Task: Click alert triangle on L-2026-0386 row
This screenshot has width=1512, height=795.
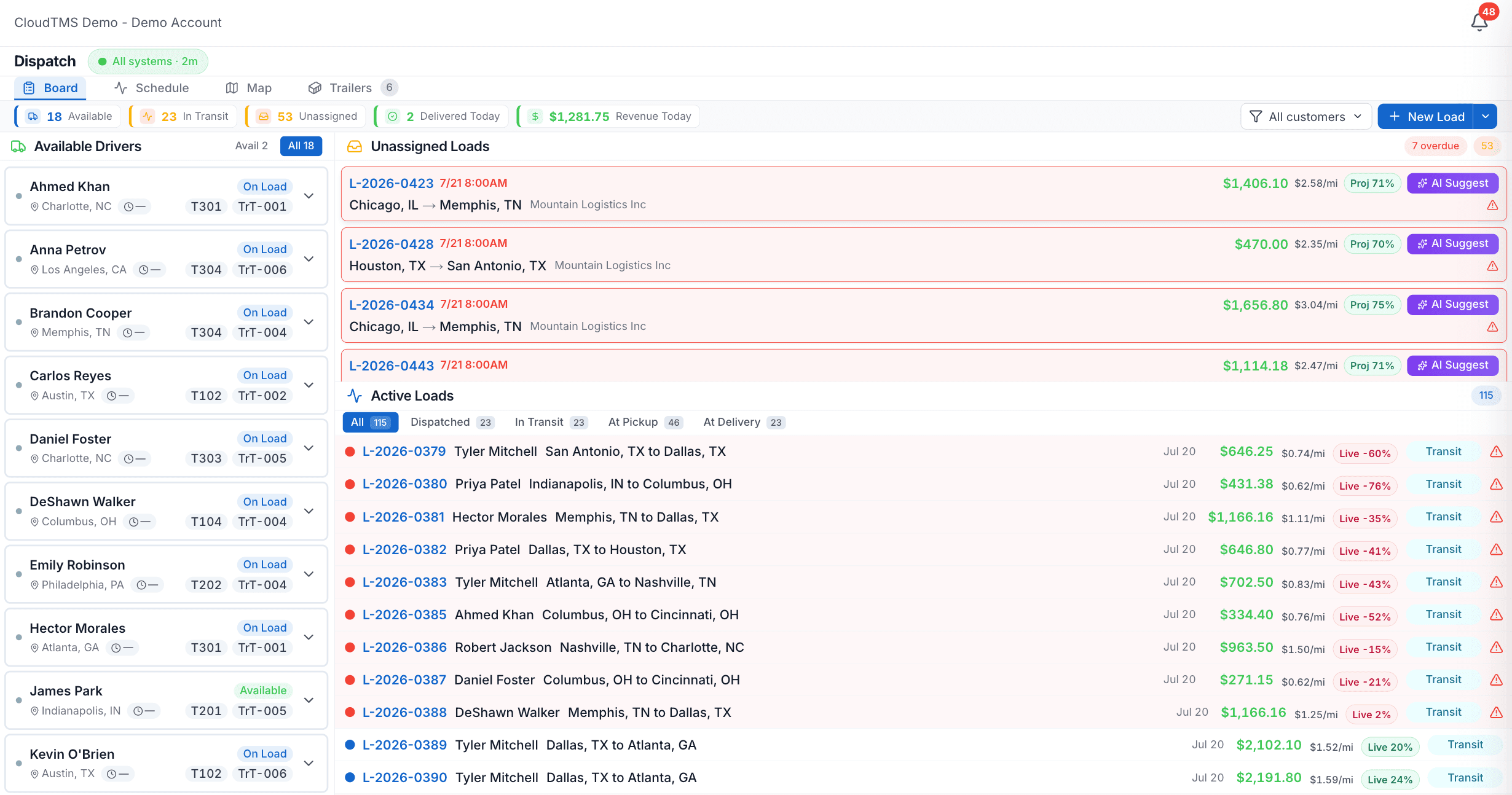Action: pyautogui.click(x=1496, y=647)
